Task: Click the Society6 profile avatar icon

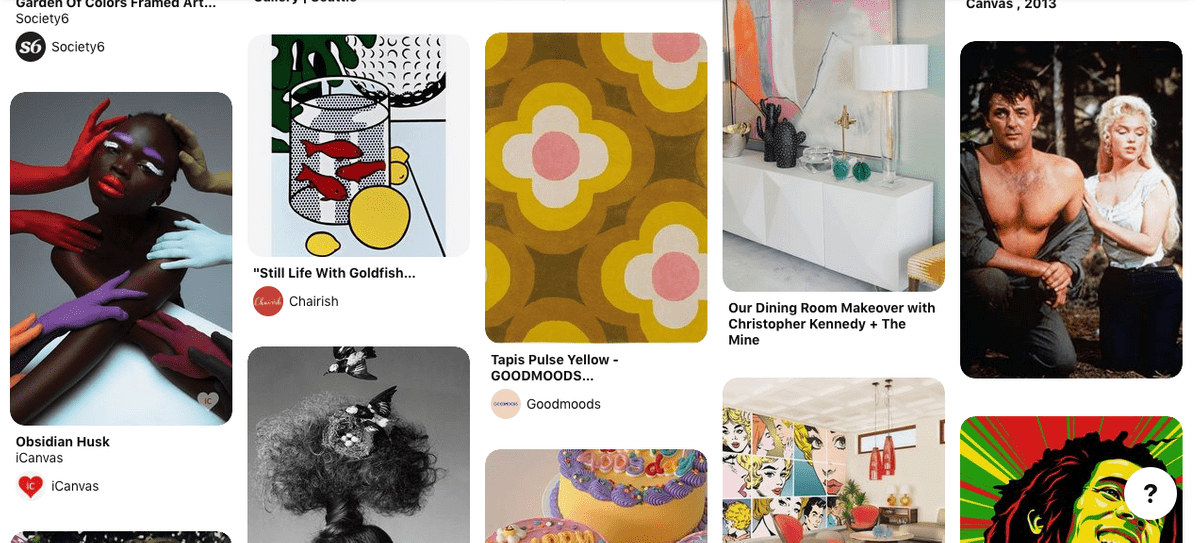Action: coord(31,46)
